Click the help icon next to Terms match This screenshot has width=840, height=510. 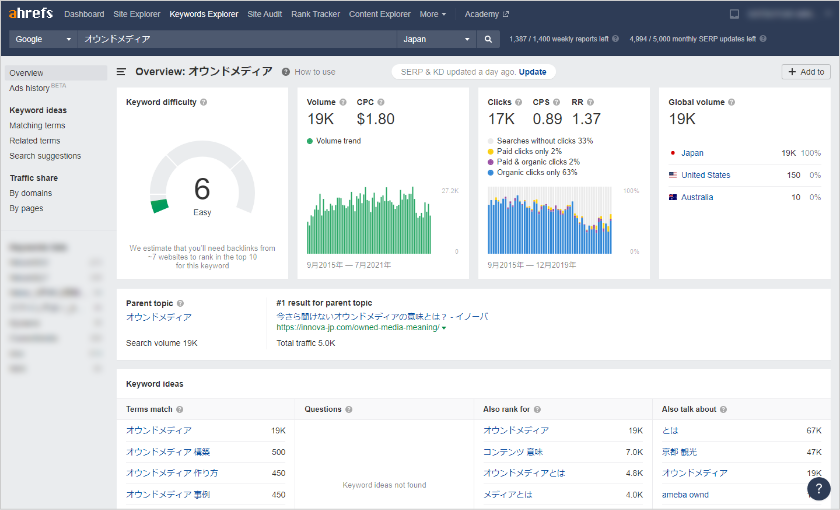click(179, 409)
